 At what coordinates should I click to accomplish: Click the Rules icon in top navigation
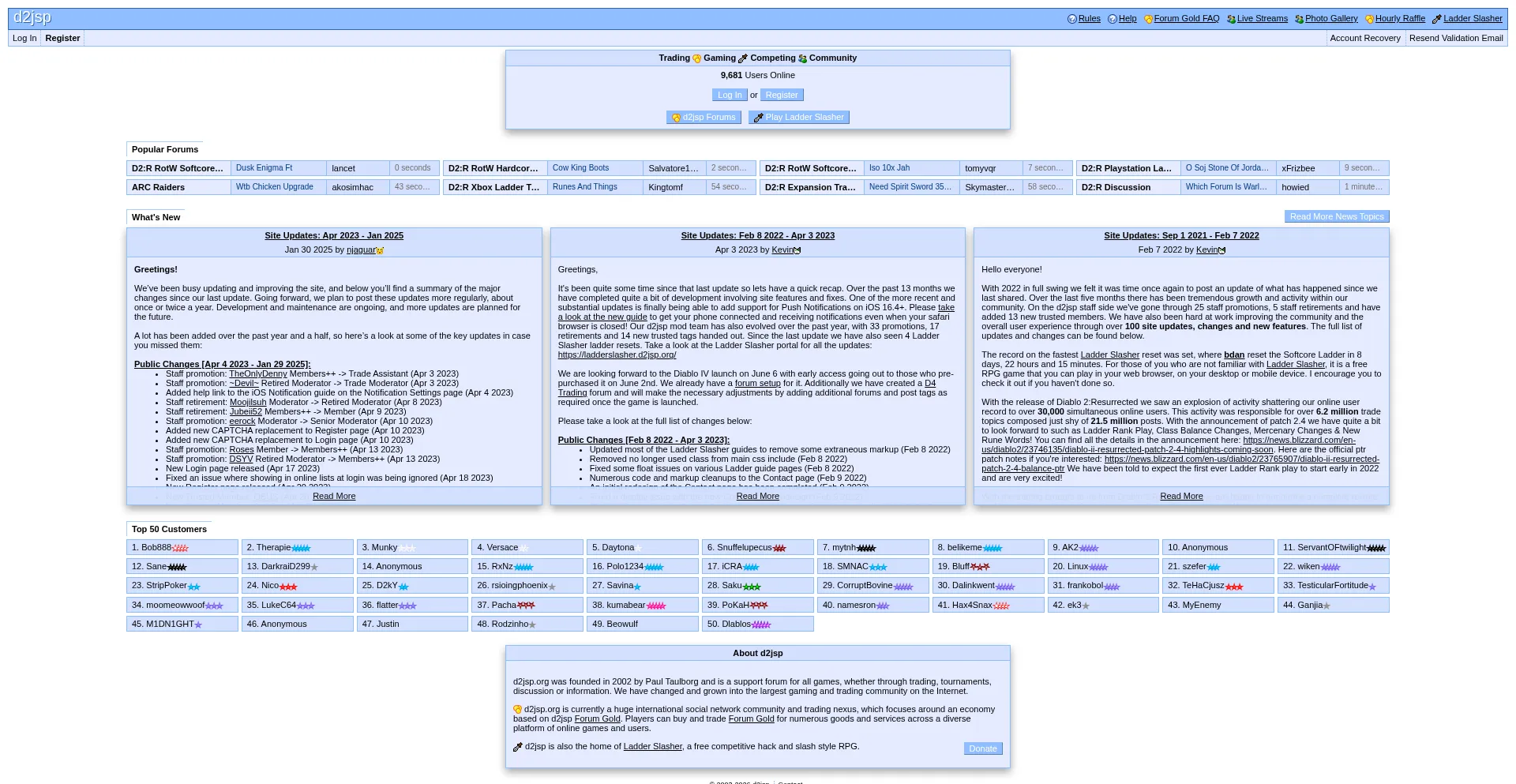(x=1071, y=19)
